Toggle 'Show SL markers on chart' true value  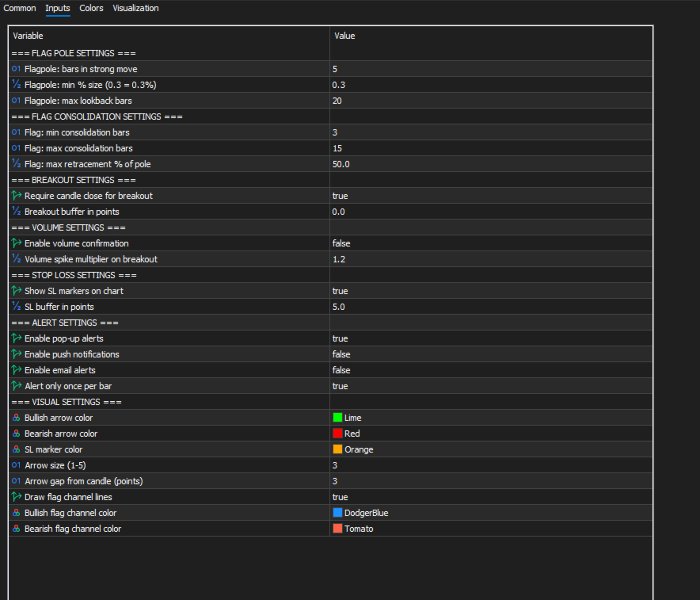(340, 291)
